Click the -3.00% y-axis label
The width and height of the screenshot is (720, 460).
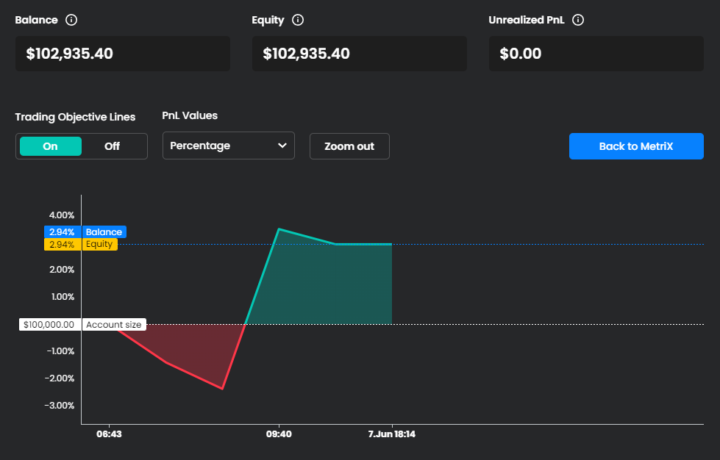(x=59, y=405)
